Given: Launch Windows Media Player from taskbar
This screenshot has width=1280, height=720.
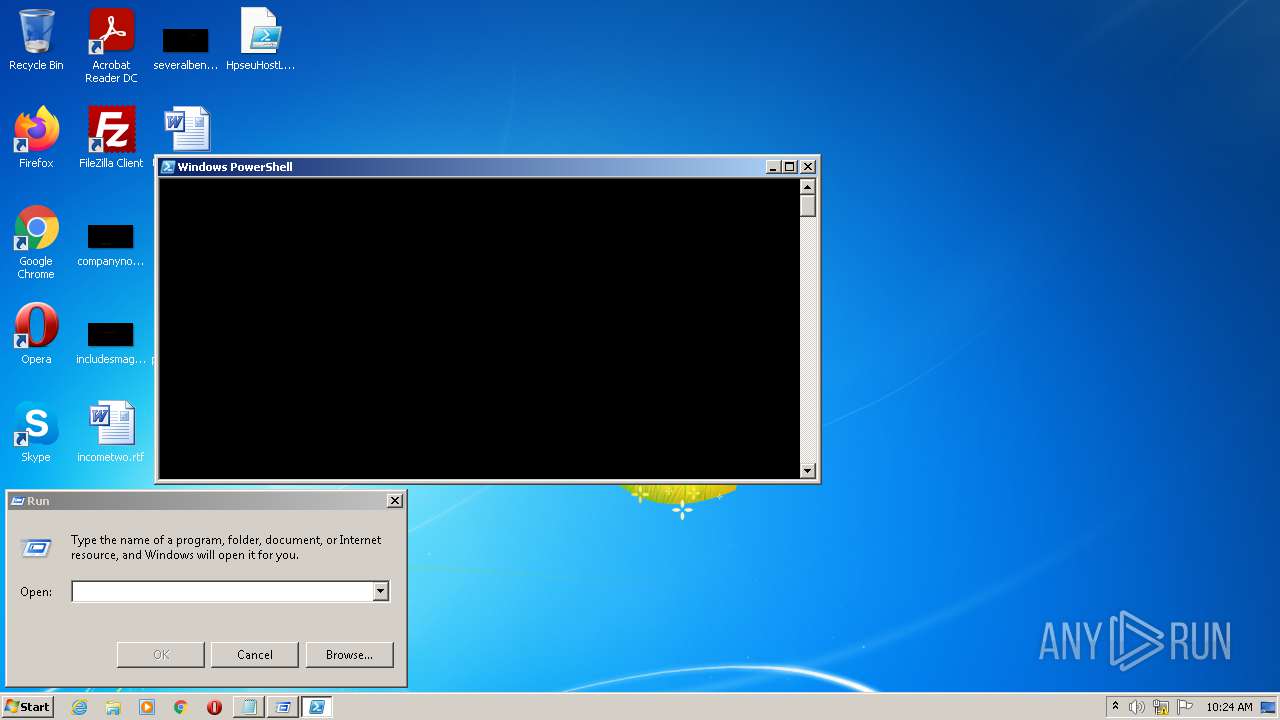Looking at the screenshot, I should click(x=147, y=707).
